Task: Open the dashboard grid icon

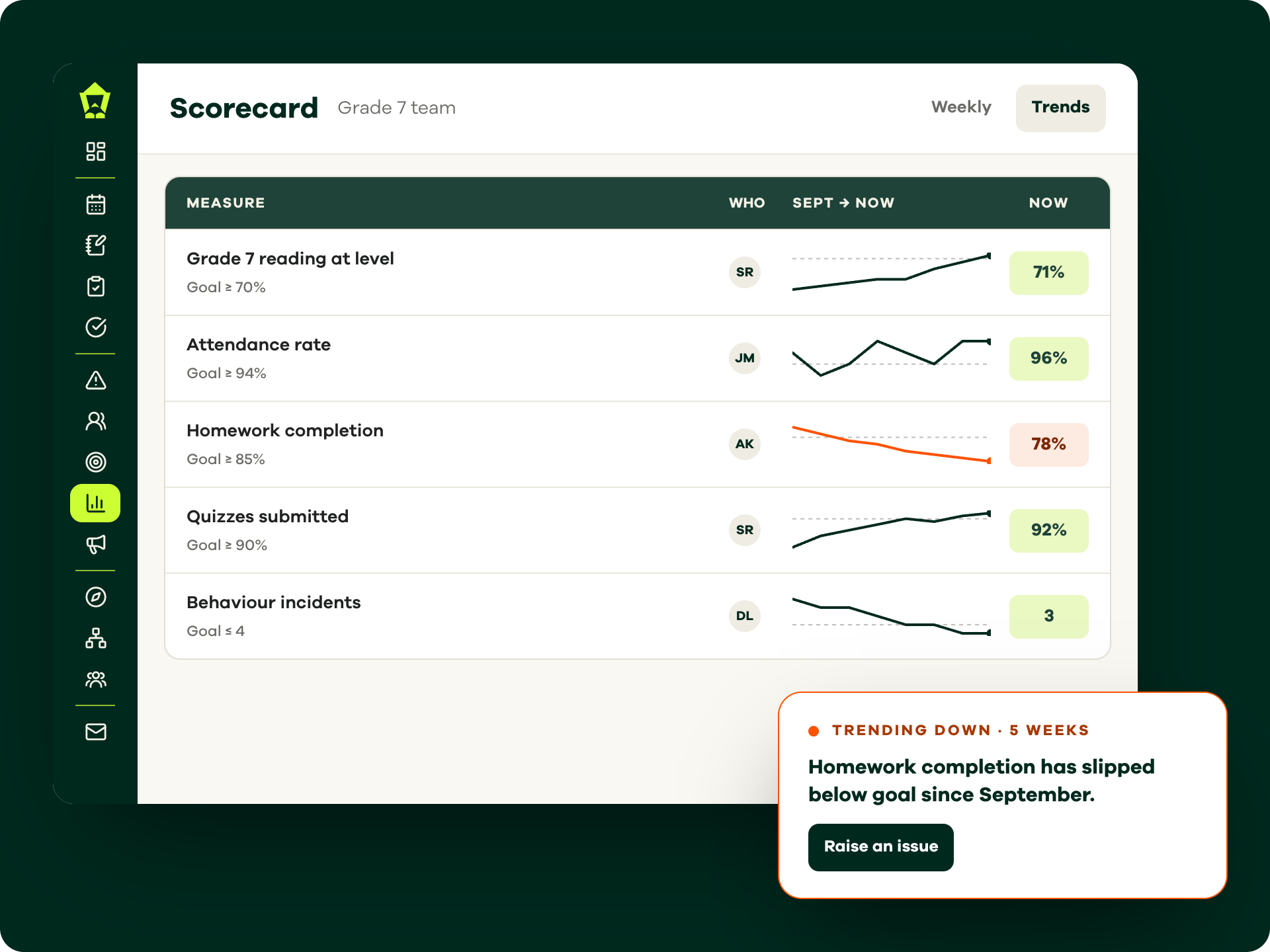Action: 96,151
